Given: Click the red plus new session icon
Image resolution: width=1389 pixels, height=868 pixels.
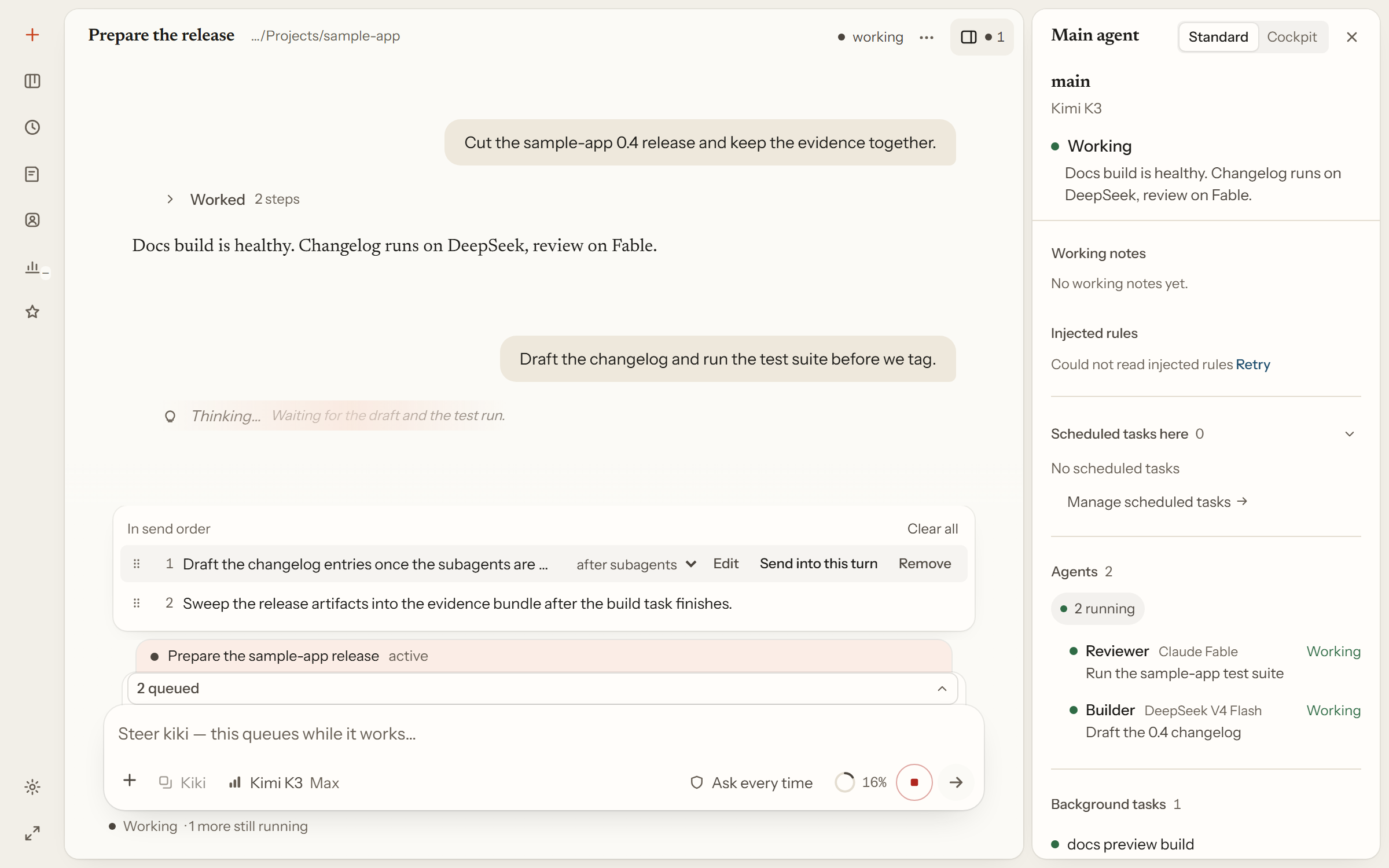Looking at the screenshot, I should tap(32, 35).
